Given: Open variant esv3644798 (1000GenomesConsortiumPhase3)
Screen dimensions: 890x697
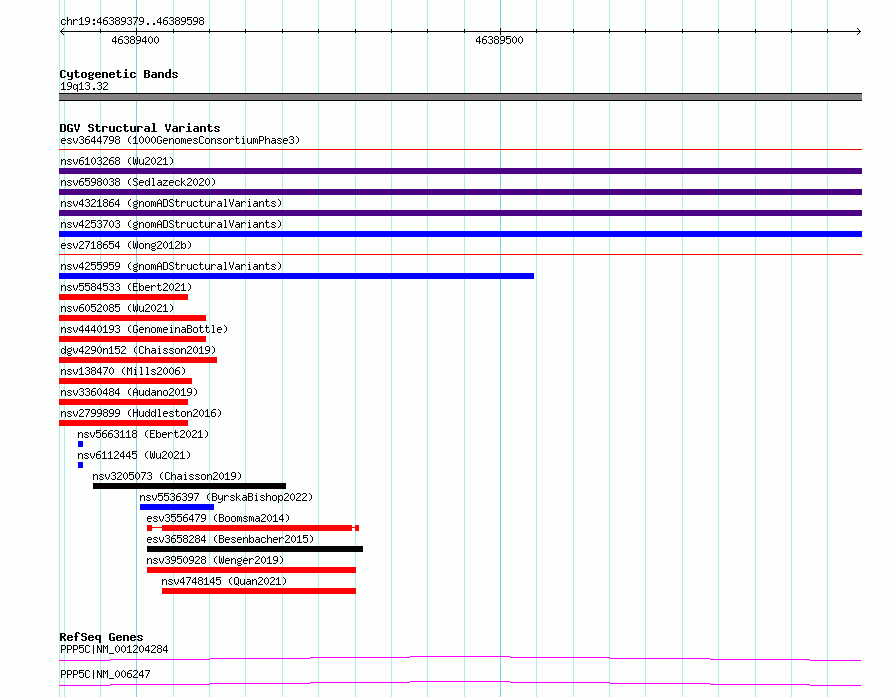Looking at the screenshot, I should click(x=180, y=140).
